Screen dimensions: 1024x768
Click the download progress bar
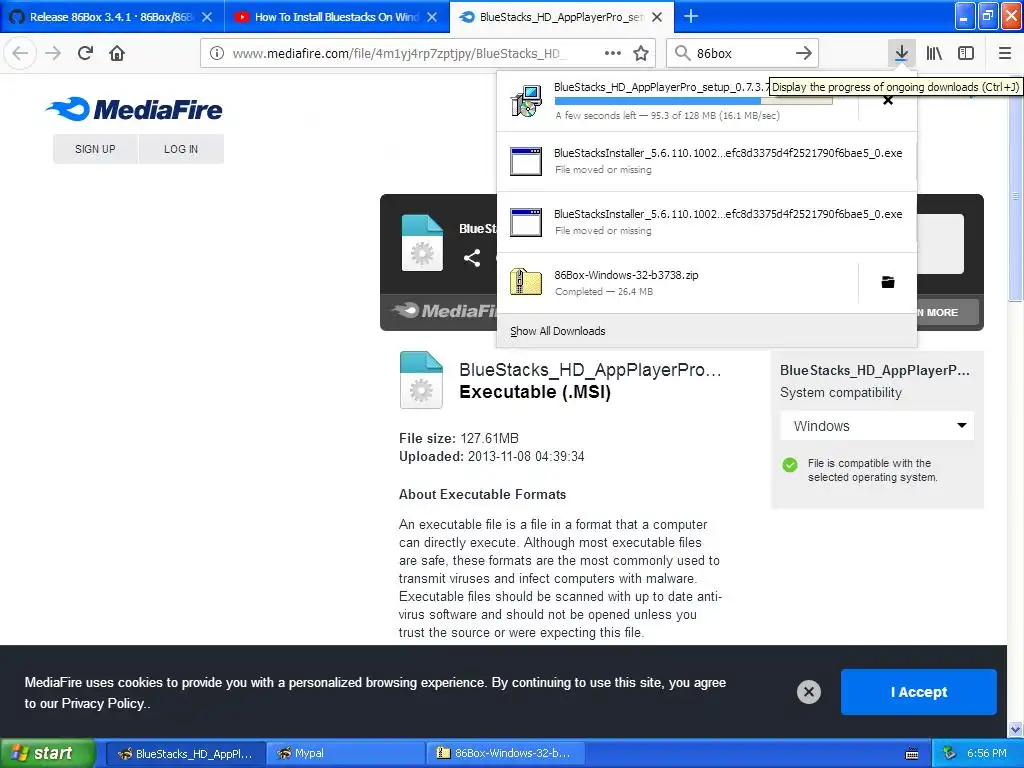coord(694,101)
